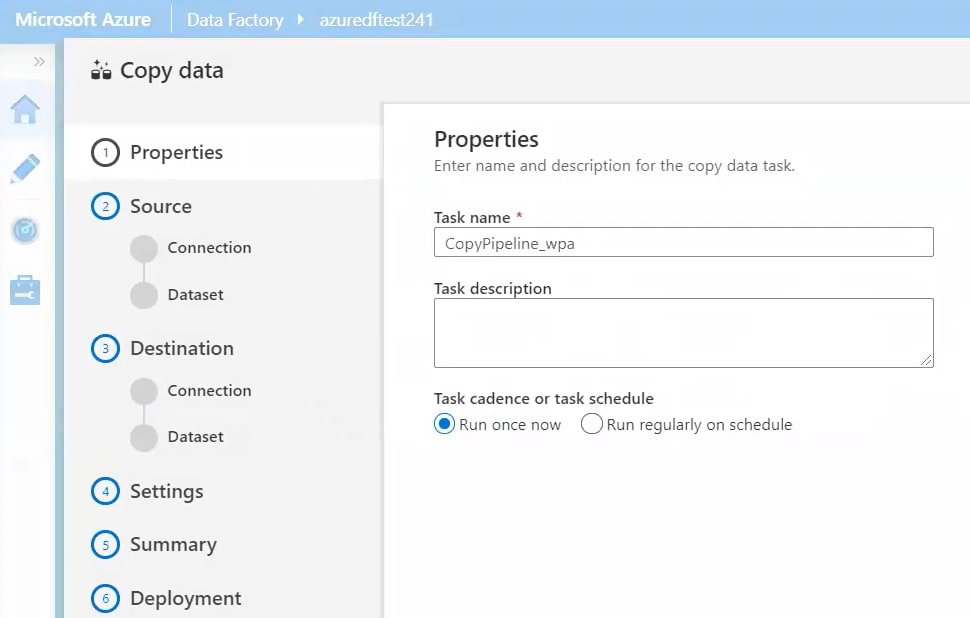Select Run once now radio button

coord(444,424)
